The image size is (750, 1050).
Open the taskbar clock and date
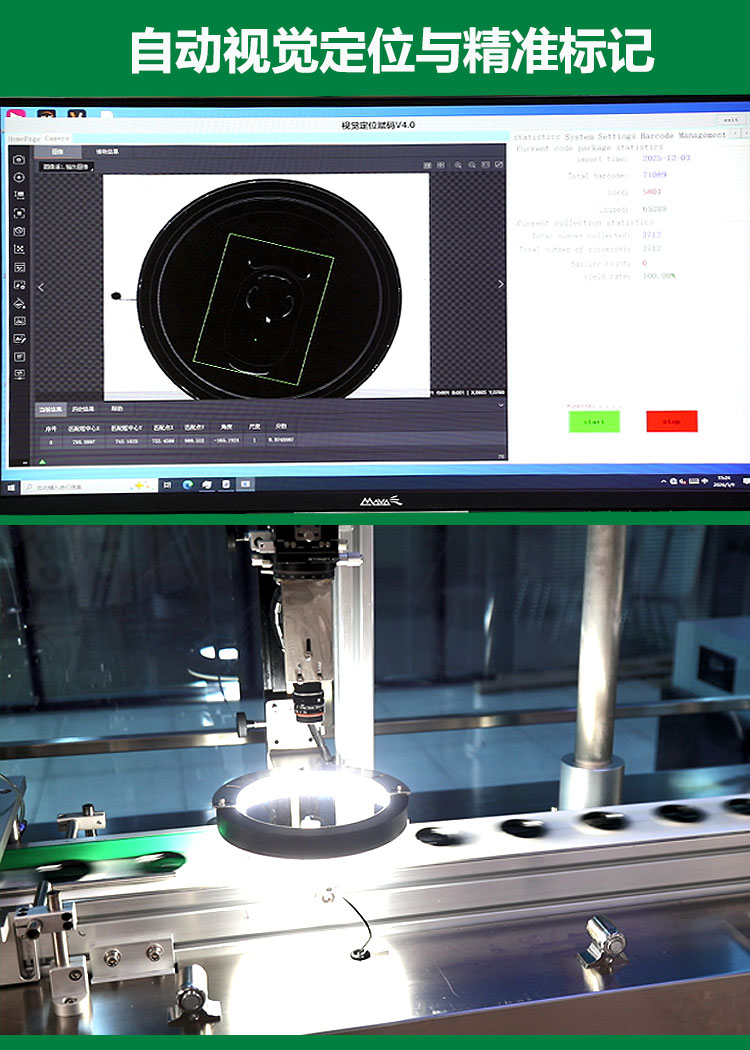[724, 480]
